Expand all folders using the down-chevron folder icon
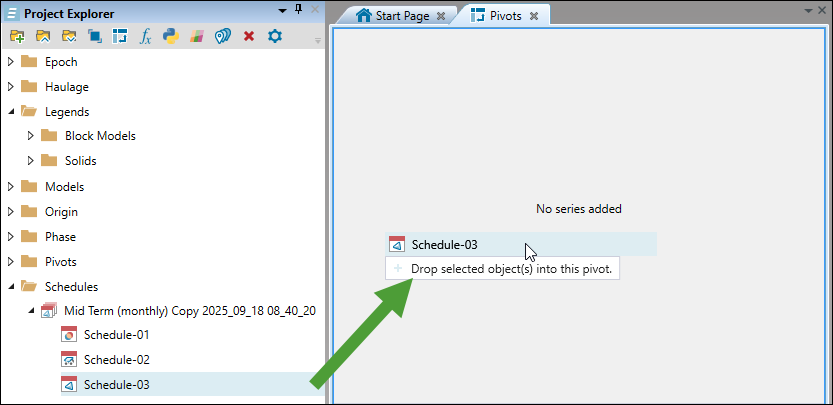833x405 pixels. click(x=69, y=37)
